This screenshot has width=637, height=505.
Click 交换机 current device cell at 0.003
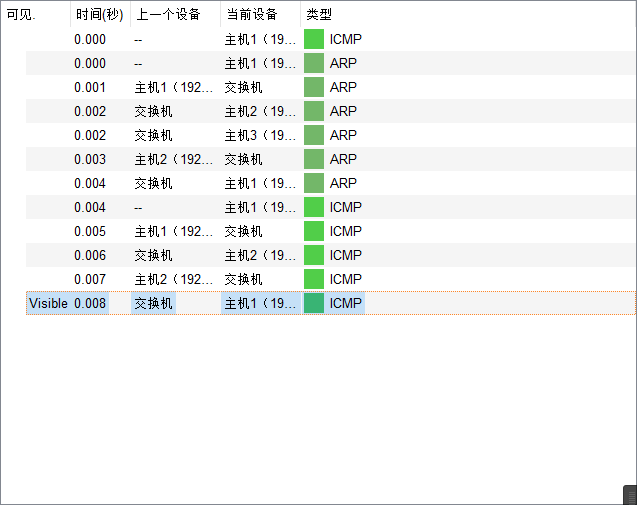pos(243,159)
